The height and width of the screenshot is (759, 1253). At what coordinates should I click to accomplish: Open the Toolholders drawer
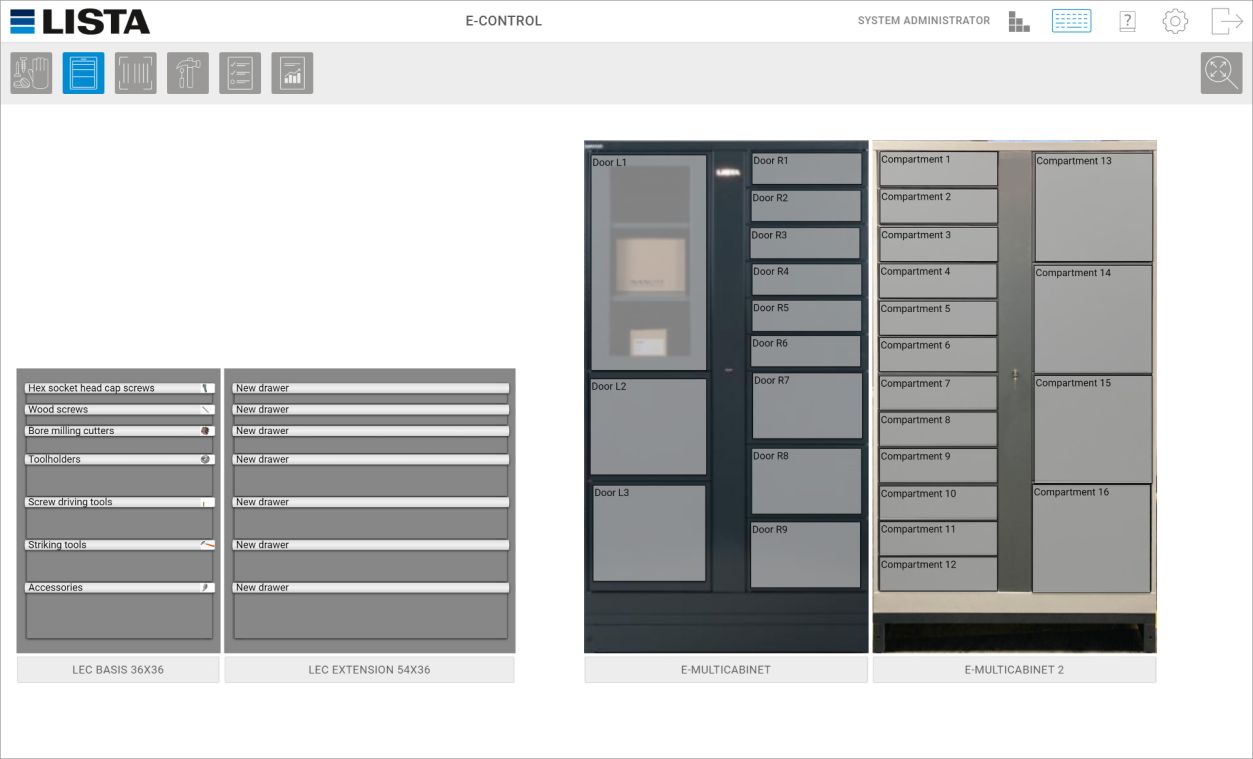tap(119, 460)
